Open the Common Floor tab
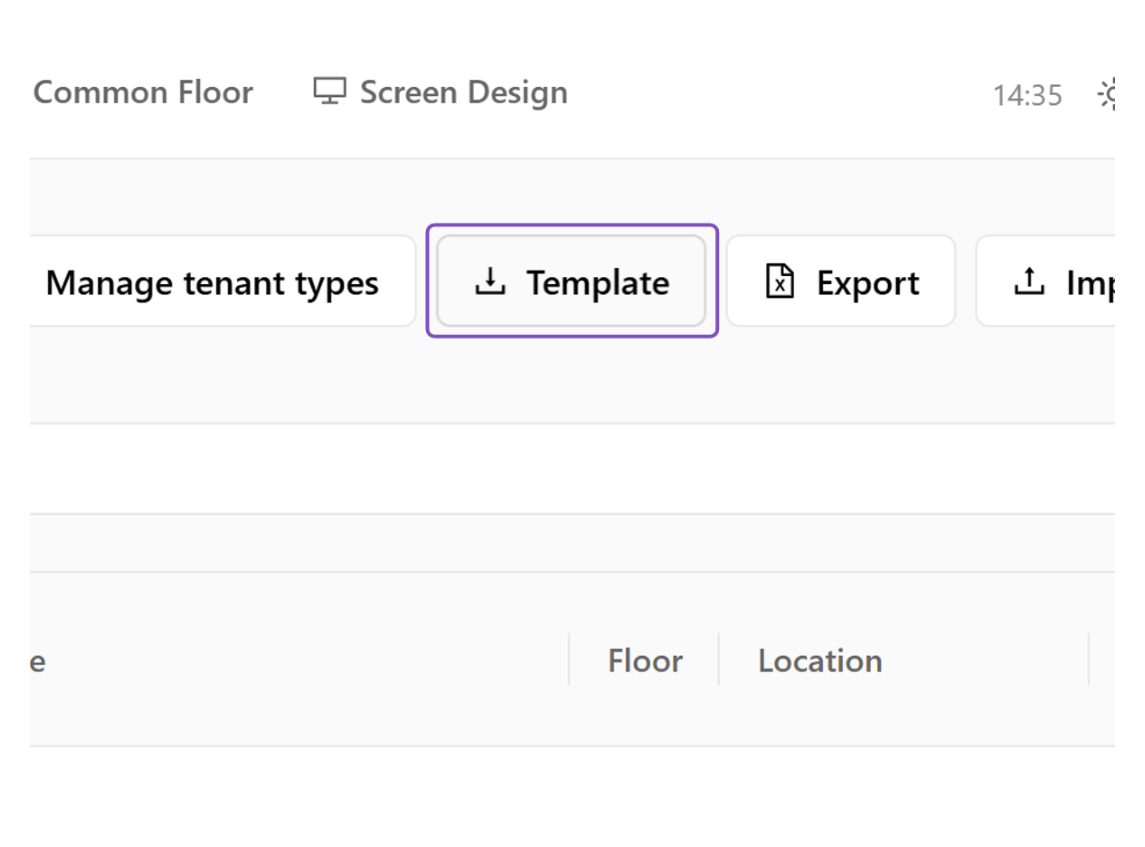The image size is (1145, 847). 143,93
